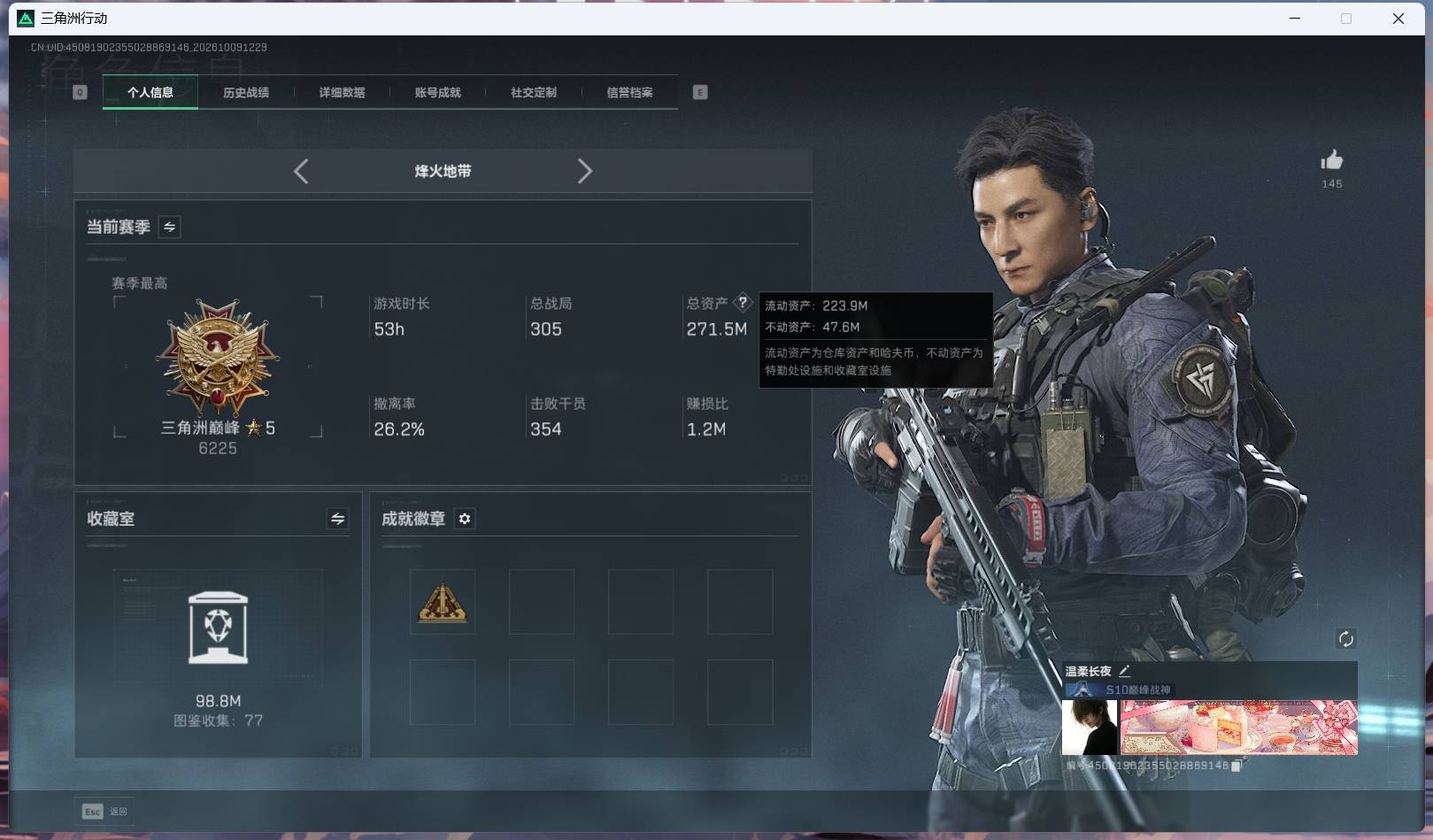Go to next mode with right chevron

(584, 171)
